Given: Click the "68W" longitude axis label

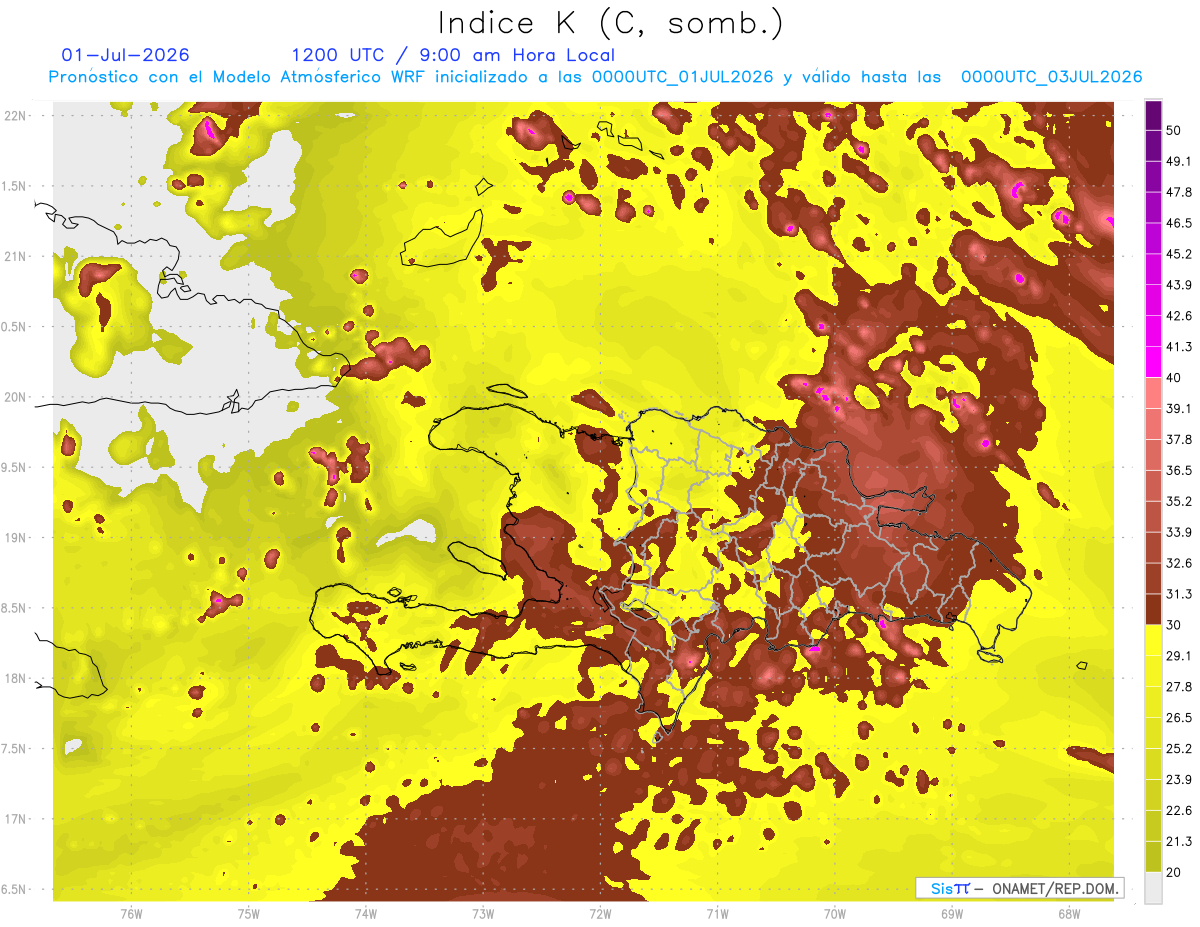Looking at the screenshot, I should [x=1068, y=915].
